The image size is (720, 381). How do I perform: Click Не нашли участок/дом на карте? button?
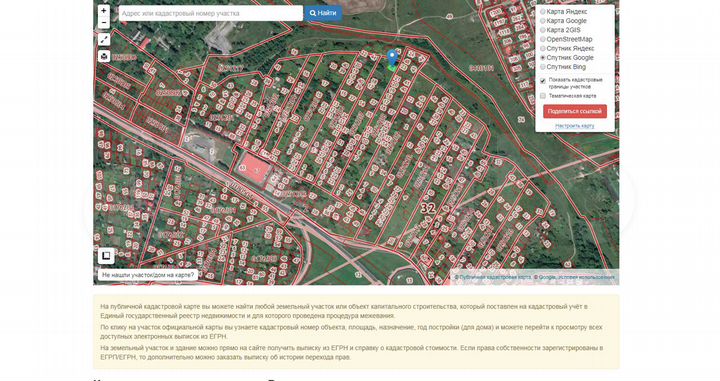click(148, 275)
